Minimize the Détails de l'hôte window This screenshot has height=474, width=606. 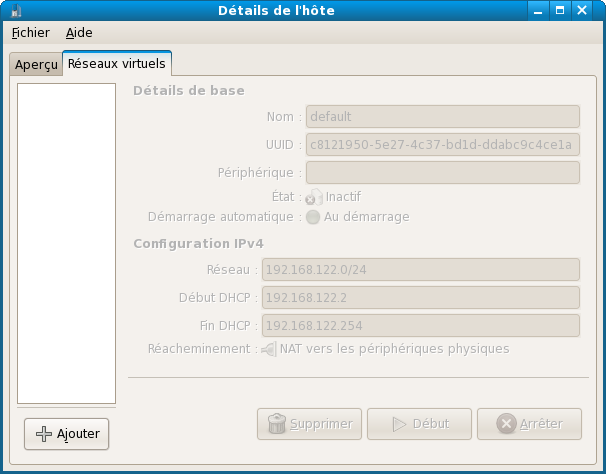pos(538,10)
